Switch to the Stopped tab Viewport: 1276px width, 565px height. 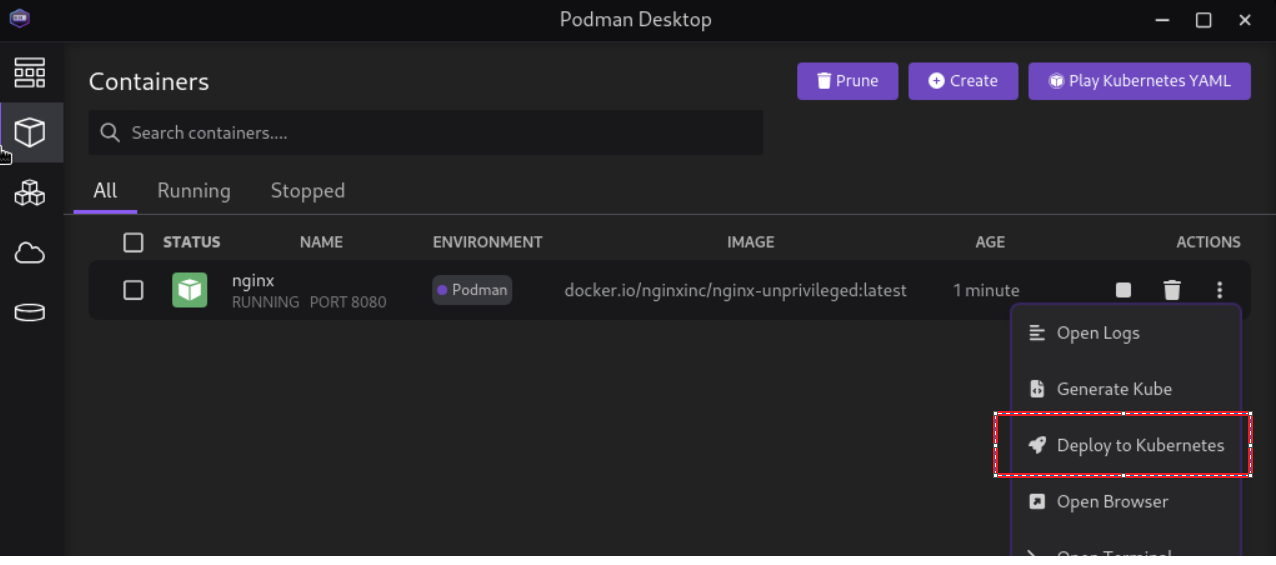[307, 190]
